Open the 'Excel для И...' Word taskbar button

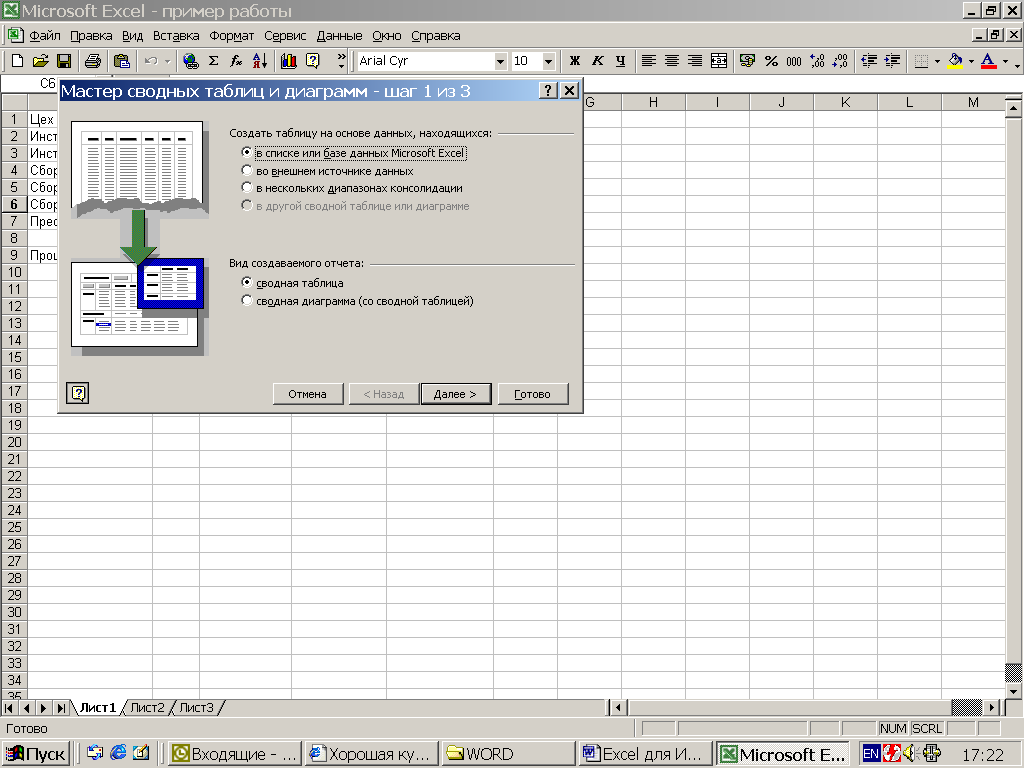pos(644,754)
